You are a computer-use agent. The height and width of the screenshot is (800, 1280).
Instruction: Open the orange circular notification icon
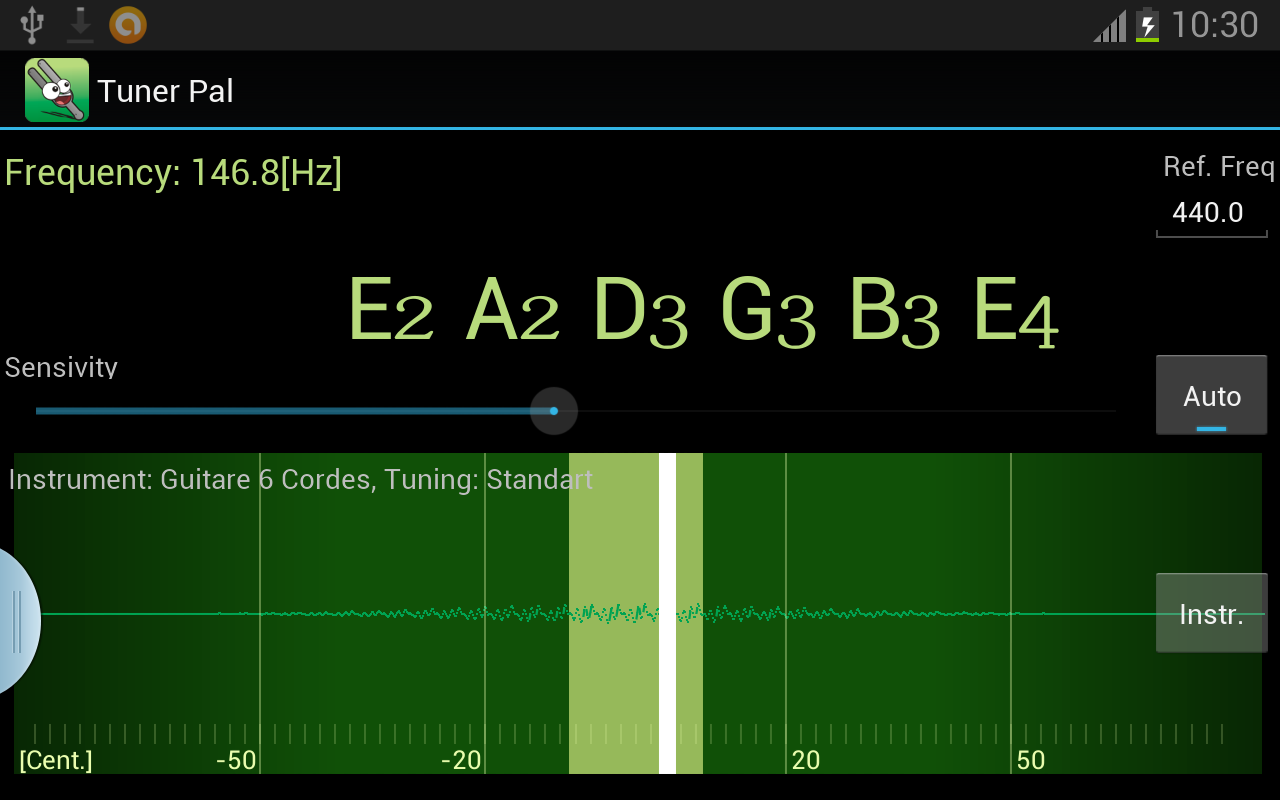[128, 25]
